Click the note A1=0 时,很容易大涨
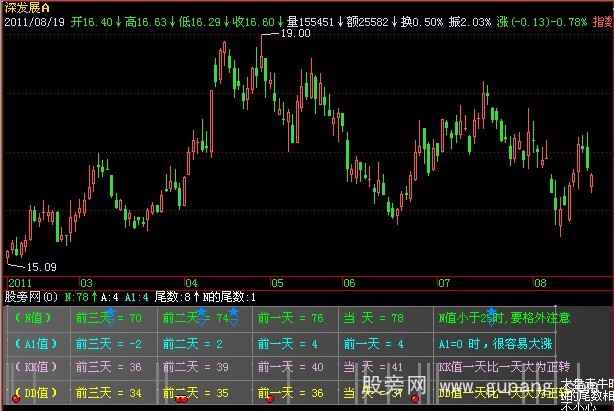Screen dimensions: 614x411 point(495,344)
